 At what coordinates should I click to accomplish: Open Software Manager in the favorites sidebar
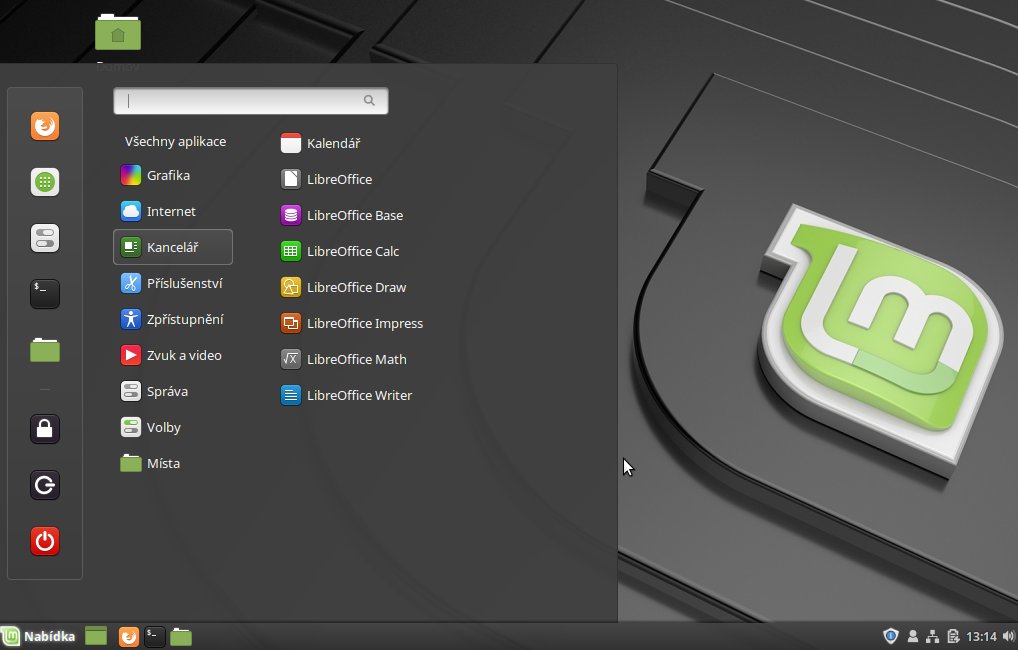coord(45,182)
